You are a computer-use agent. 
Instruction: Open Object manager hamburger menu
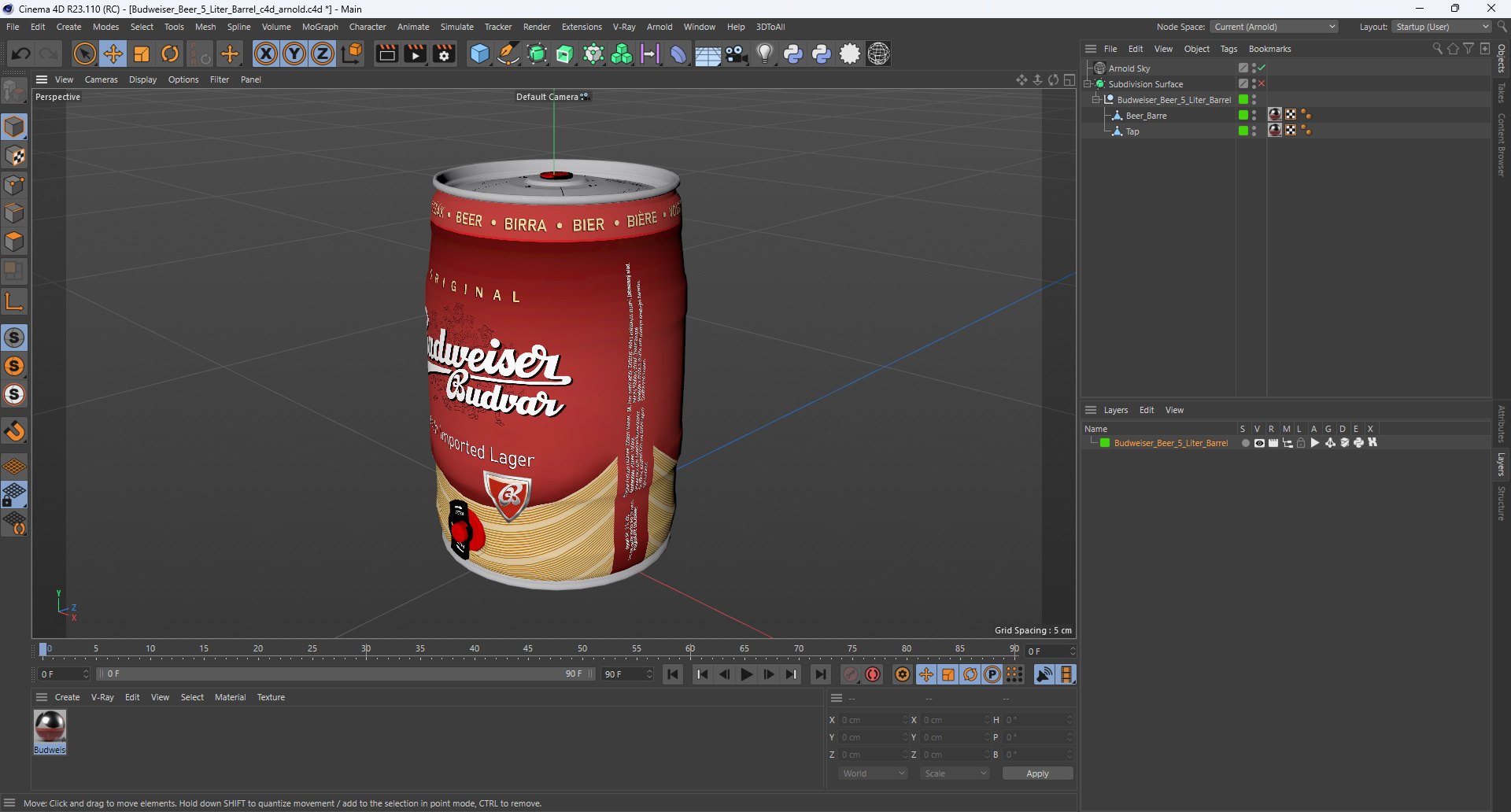point(1091,49)
